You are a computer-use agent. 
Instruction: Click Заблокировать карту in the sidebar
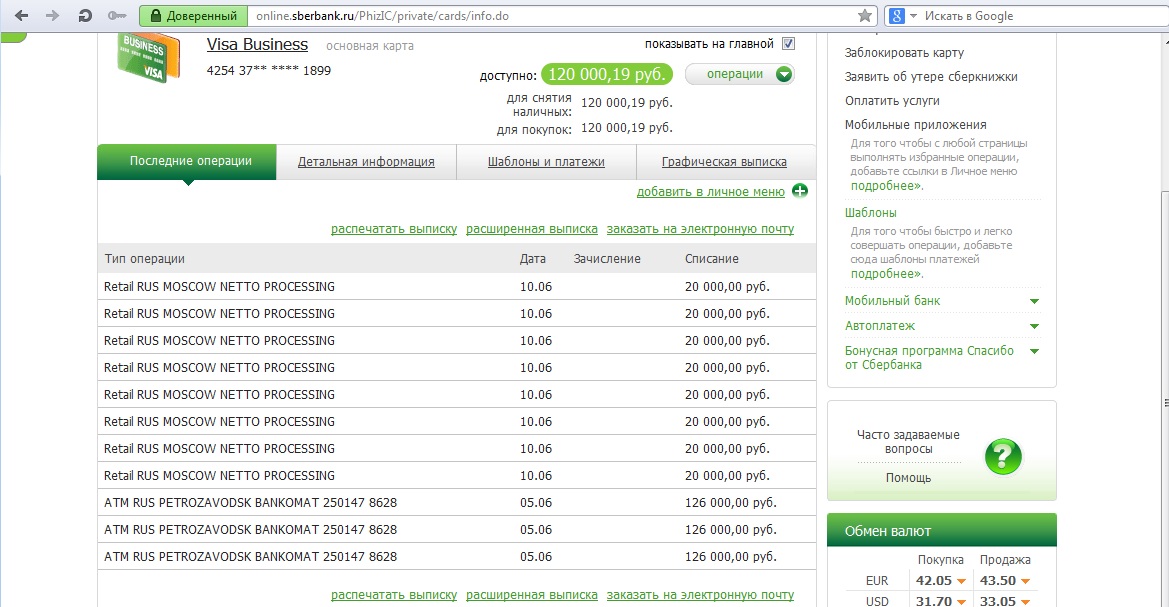[904, 53]
